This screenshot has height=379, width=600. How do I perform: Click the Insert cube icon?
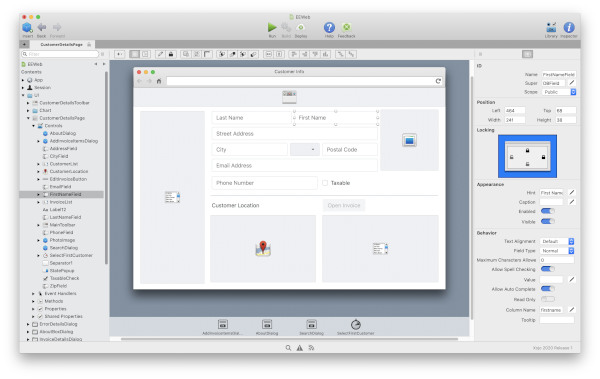[27, 27]
